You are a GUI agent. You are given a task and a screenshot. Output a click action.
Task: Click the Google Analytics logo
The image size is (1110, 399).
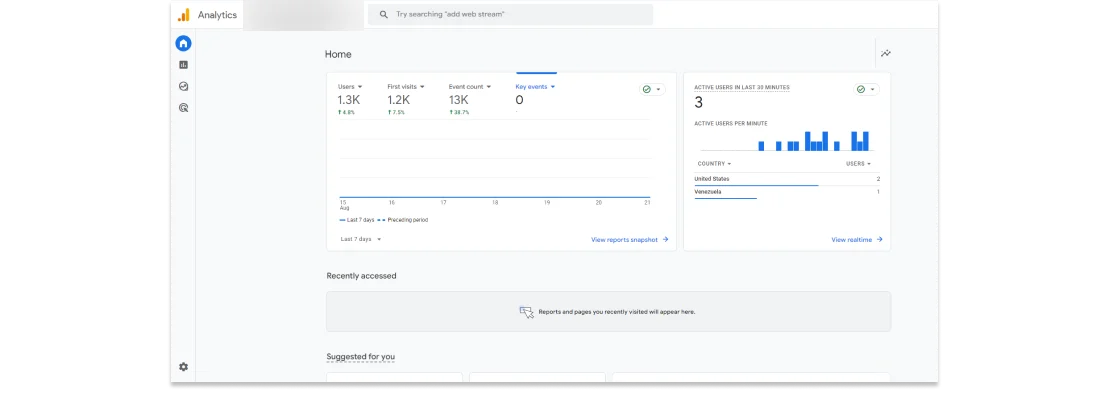coord(183,15)
